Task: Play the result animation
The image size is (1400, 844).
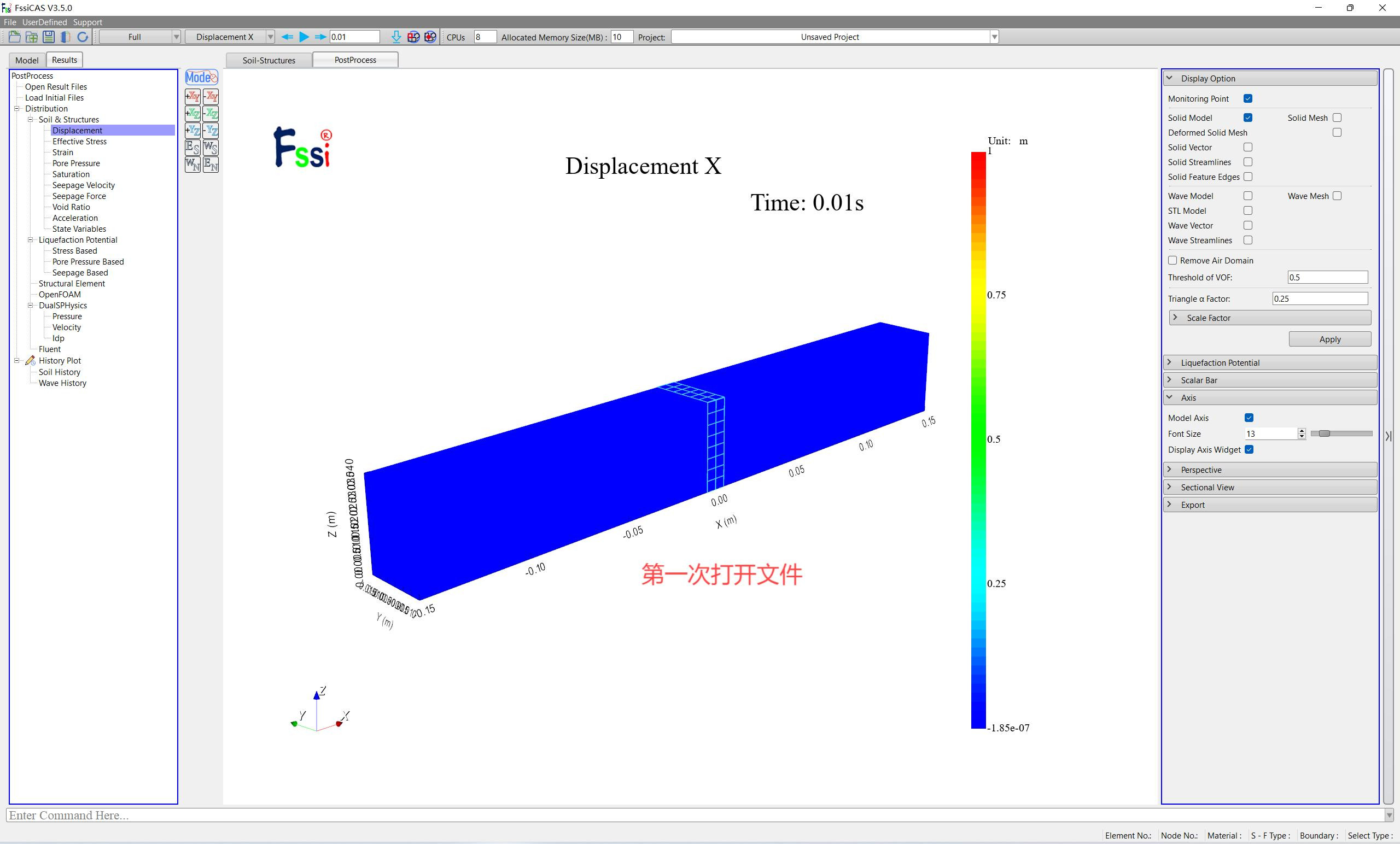Action: tap(304, 37)
